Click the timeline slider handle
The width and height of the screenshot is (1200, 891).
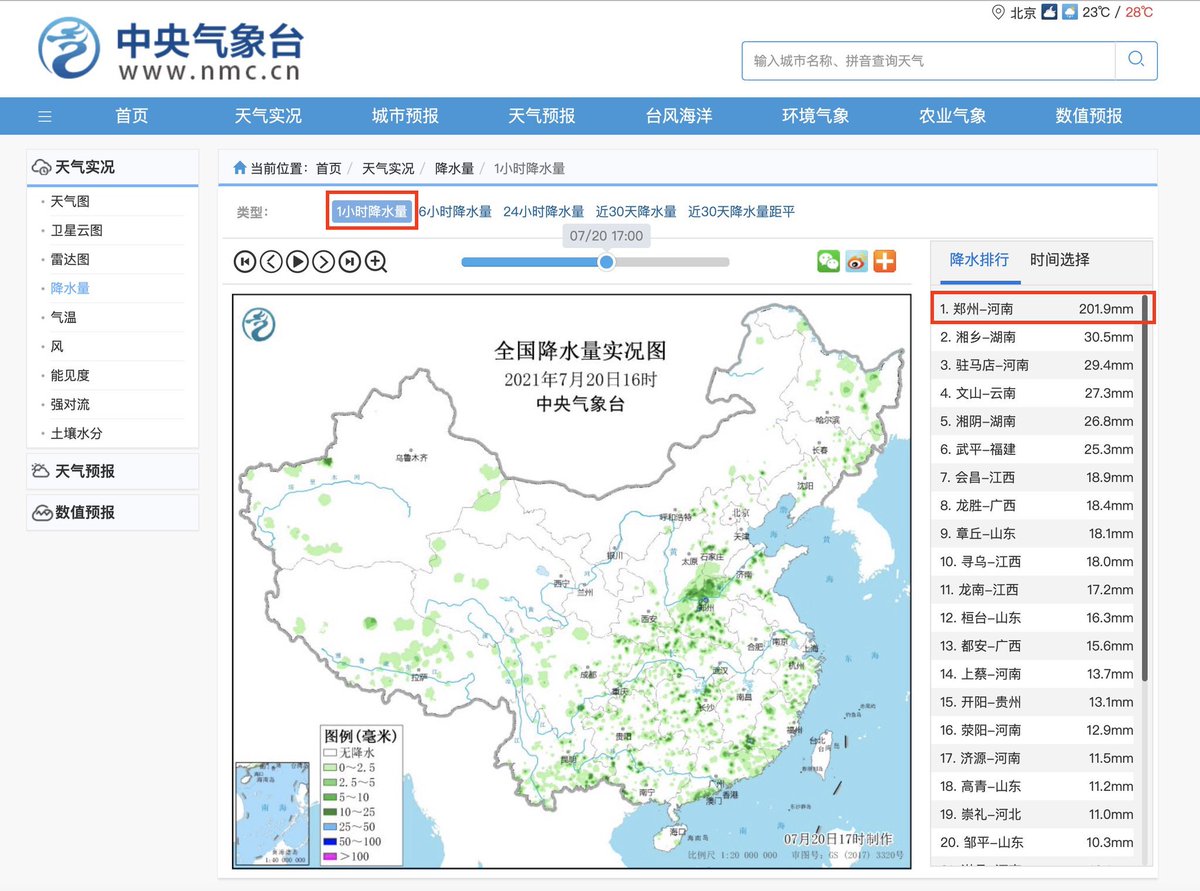(x=606, y=262)
